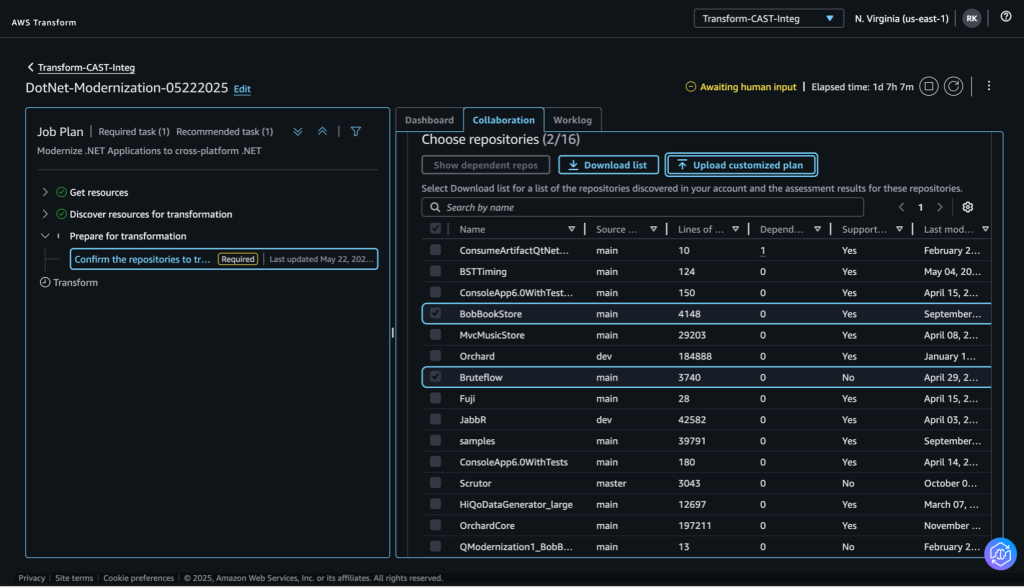
Task: Check the Orchard repository checkbox
Action: click(x=436, y=355)
